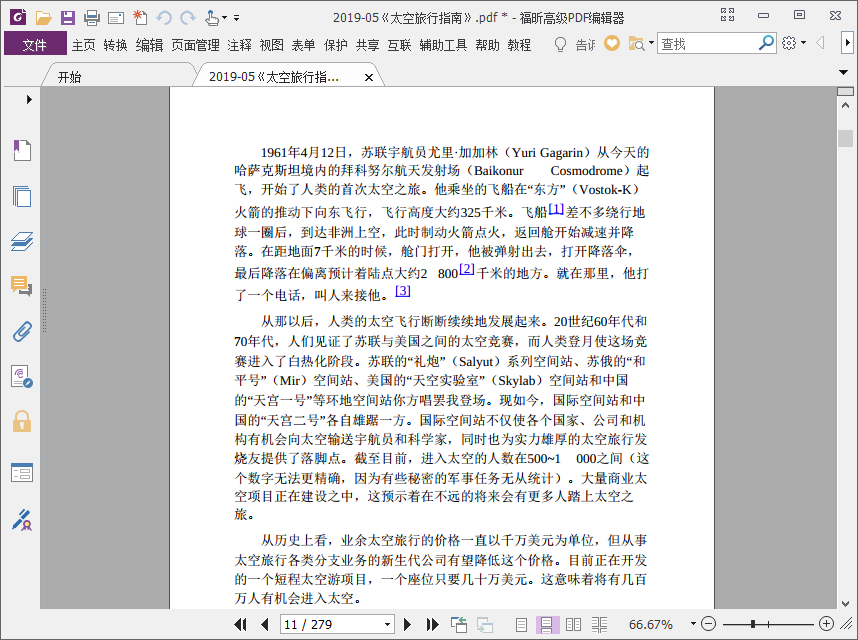
Task: Enable single page view mode
Action: pyautogui.click(x=521, y=624)
